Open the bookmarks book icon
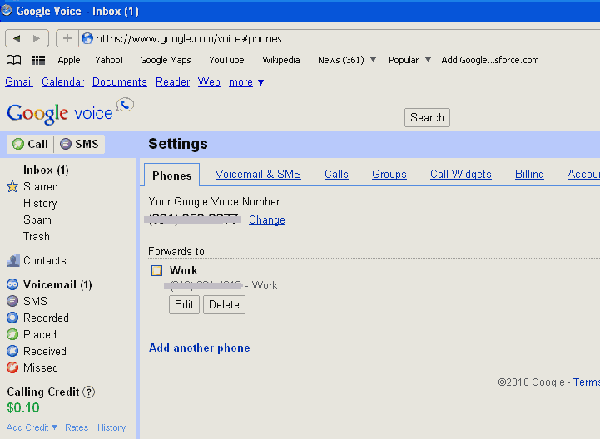The width and height of the screenshot is (600, 439). click(x=14, y=60)
